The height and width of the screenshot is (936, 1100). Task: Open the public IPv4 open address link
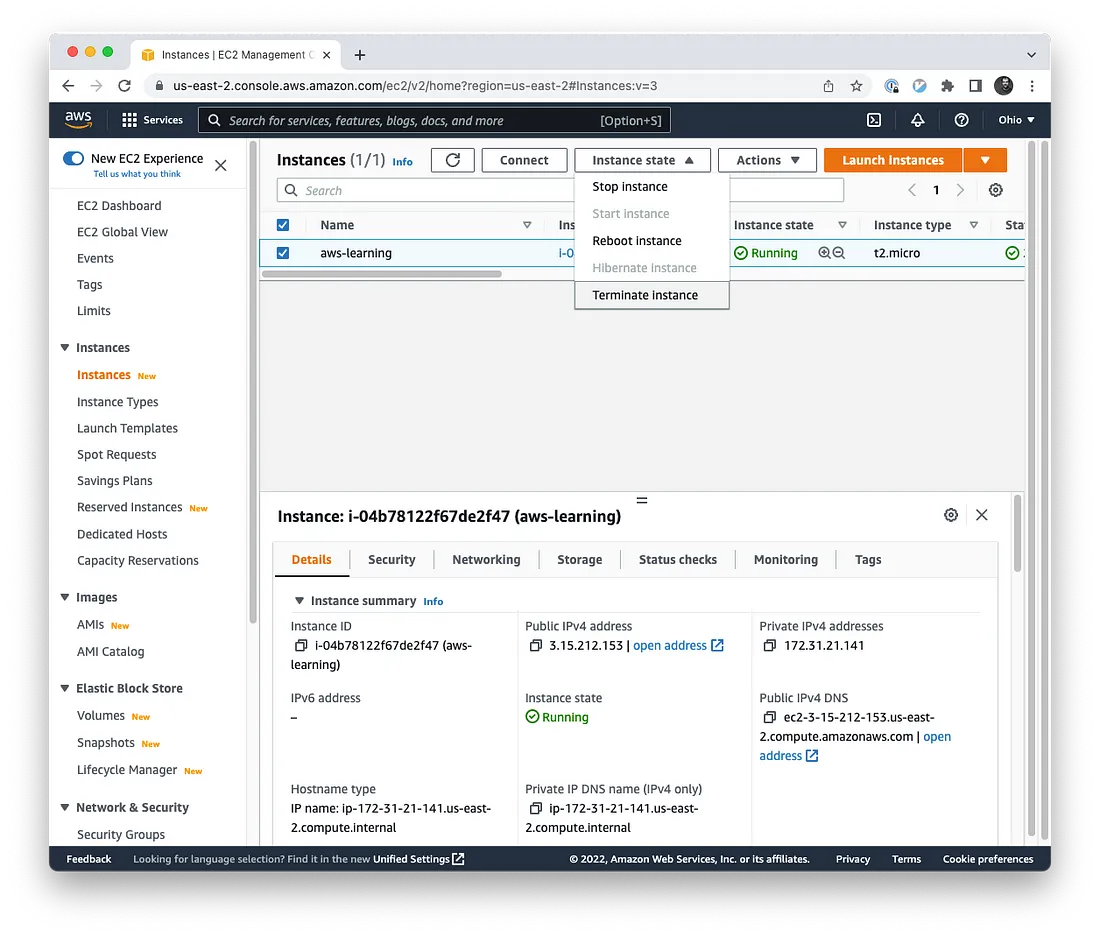pyautogui.click(x=678, y=646)
